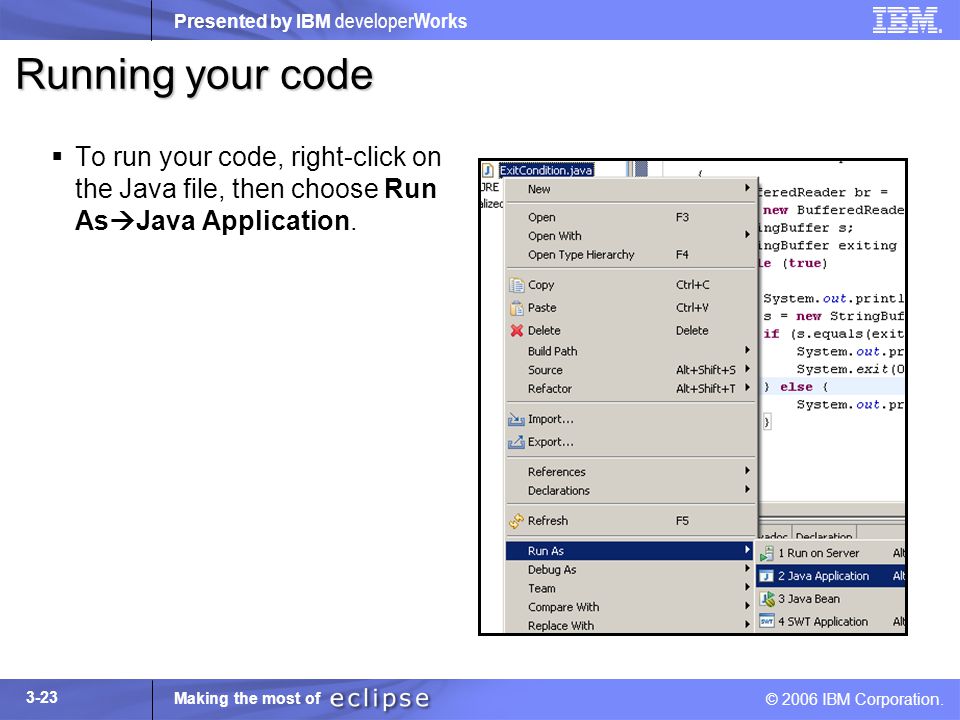Select 1 Run on Server
The width and height of the screenshot is (960, 720).
click(831, 553)
